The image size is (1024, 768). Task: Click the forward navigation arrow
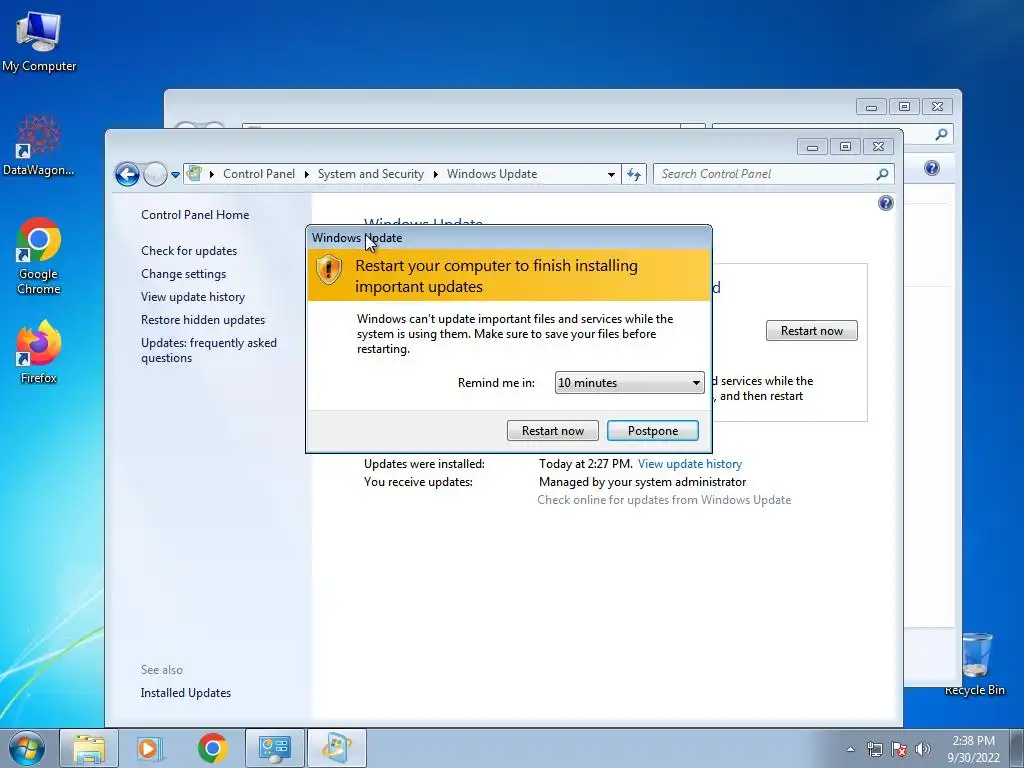(155, 174)
